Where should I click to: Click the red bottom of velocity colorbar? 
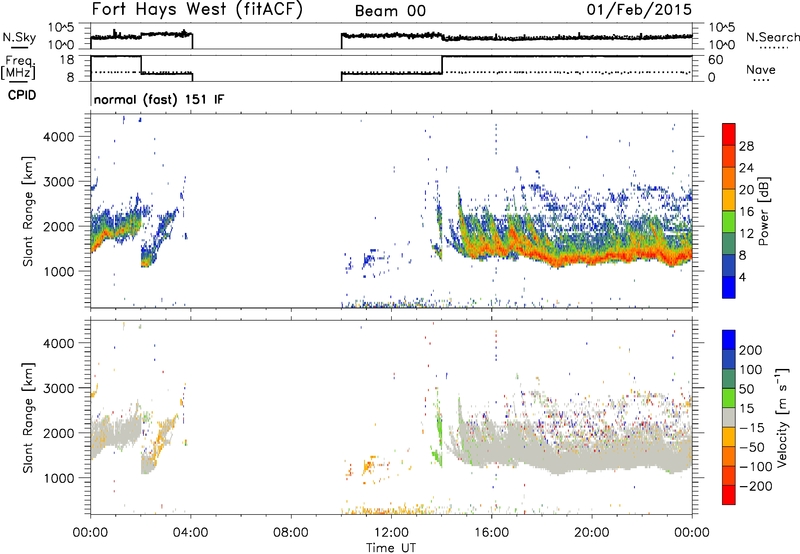(729, 495)
